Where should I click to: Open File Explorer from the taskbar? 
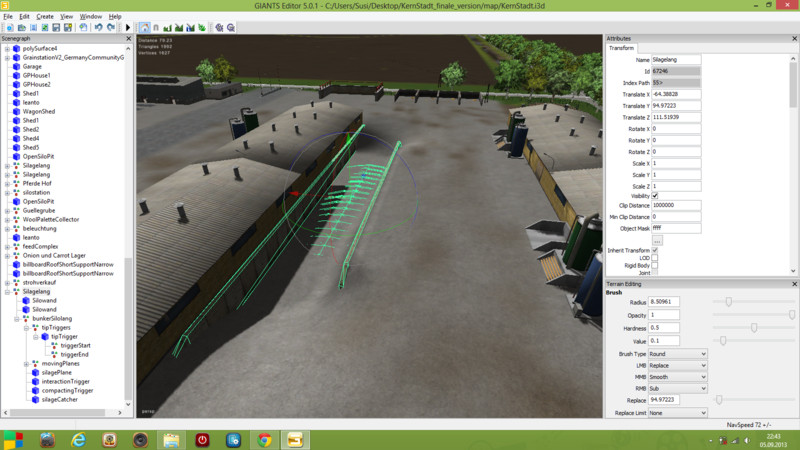[171, 439]
